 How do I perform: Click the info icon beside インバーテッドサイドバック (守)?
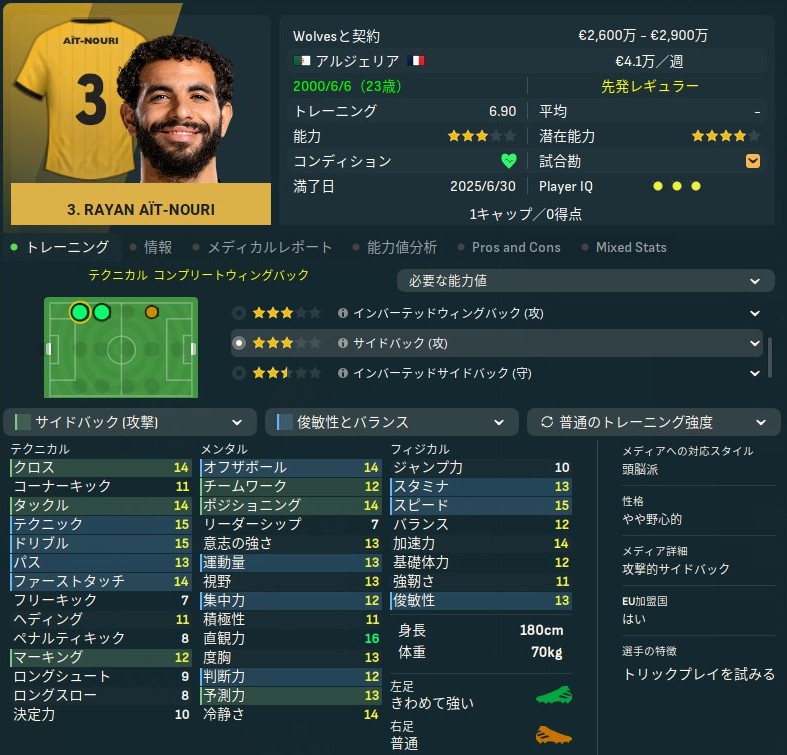pyautogui.click(x=343, y=373)
